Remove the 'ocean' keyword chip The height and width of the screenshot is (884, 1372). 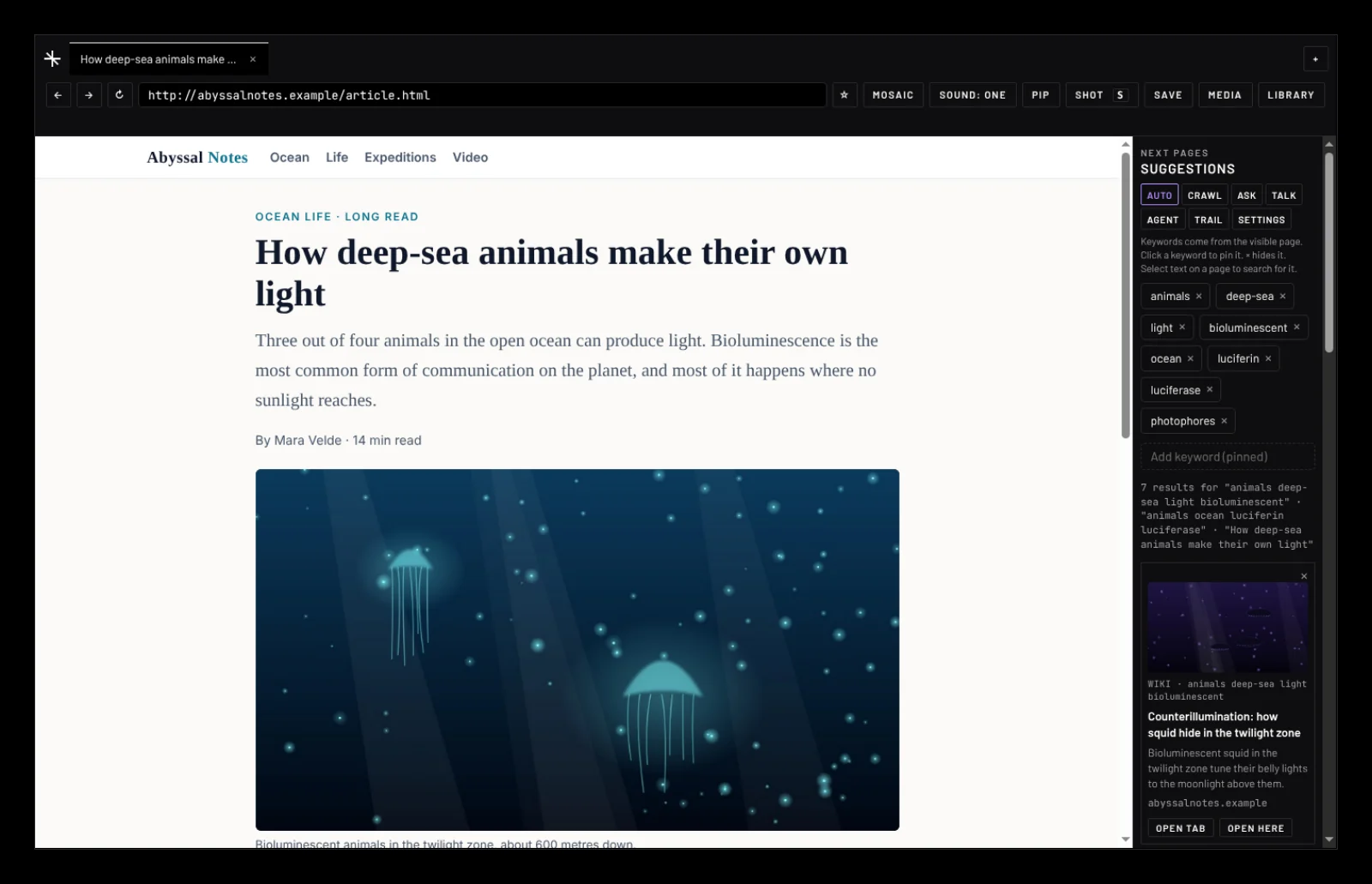tap(1190, 358)
